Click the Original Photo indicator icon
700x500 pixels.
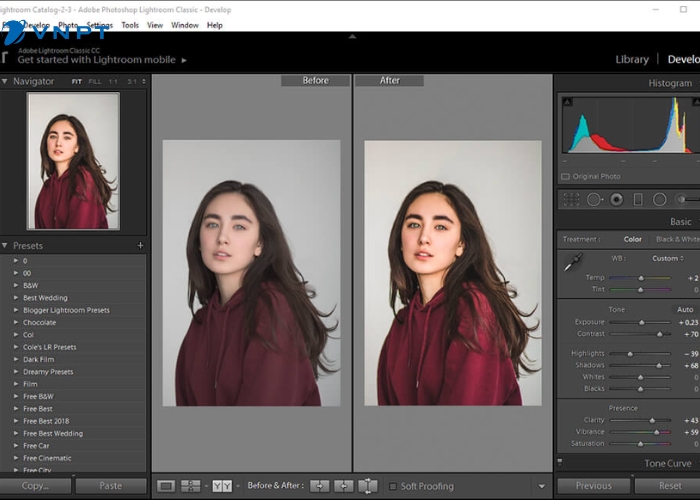pos(565,176)
